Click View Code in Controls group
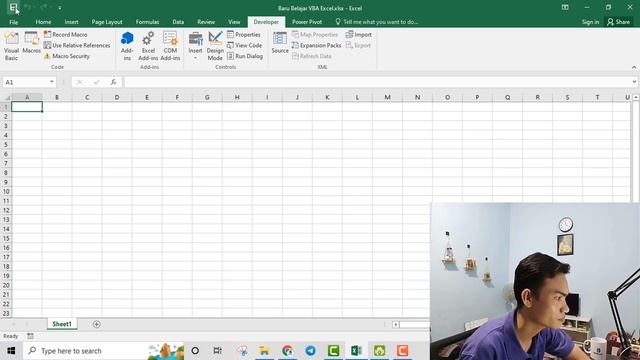Viewport: 640px width, 360px height. pos(244,45)
